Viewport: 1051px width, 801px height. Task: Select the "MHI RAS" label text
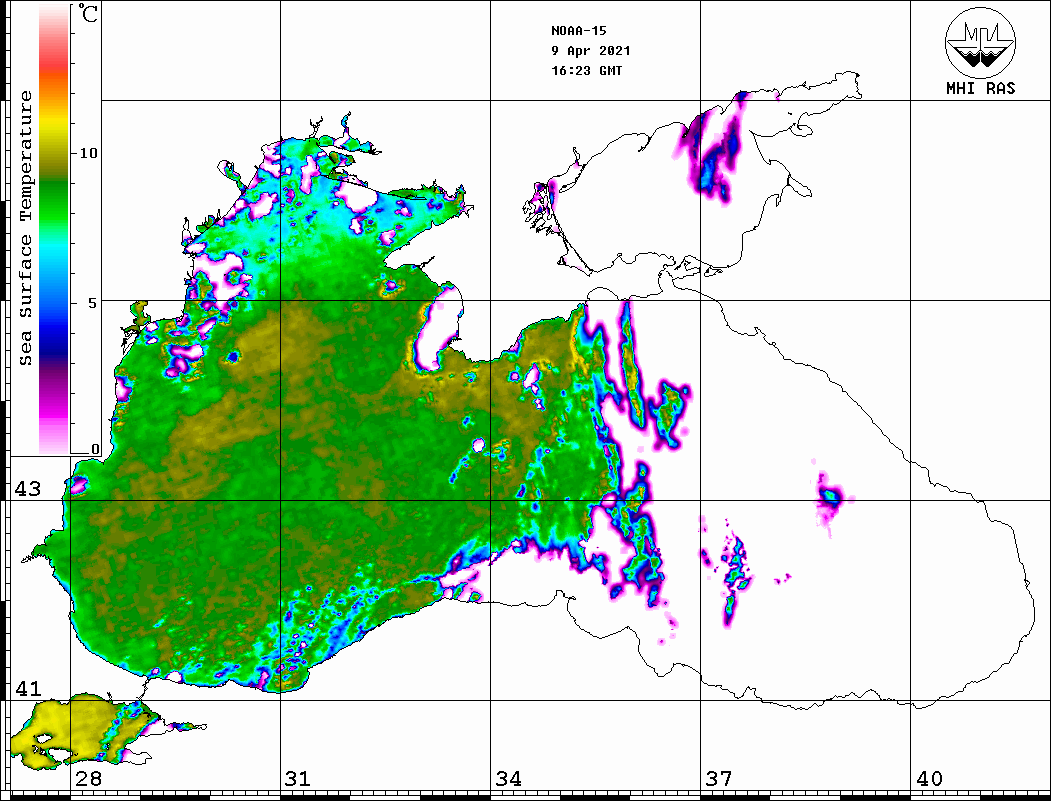981,88
